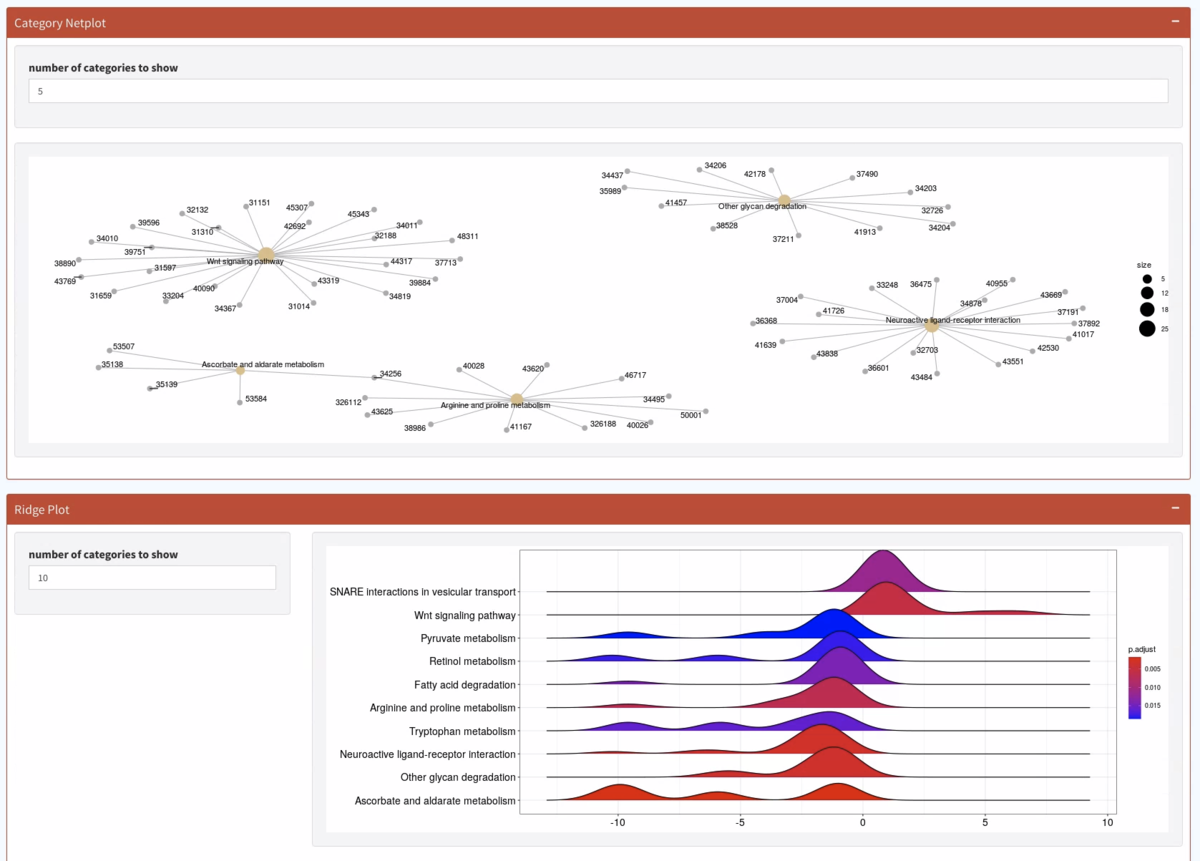Collapse the Ridge Plot panel

(1176, 508)
